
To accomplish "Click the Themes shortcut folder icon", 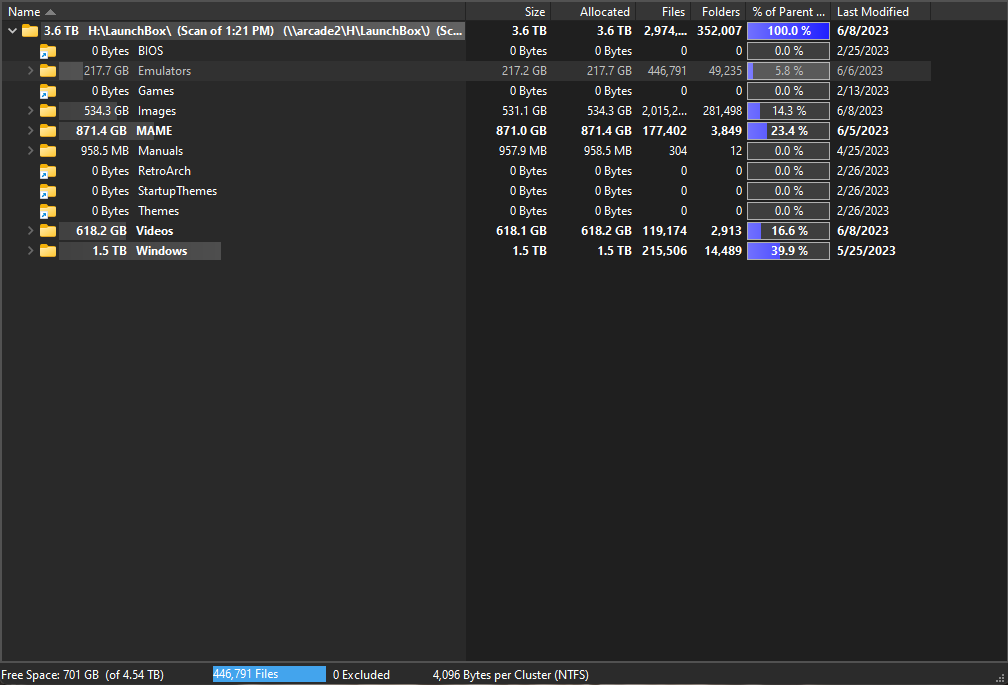I will tap(48, 211).
